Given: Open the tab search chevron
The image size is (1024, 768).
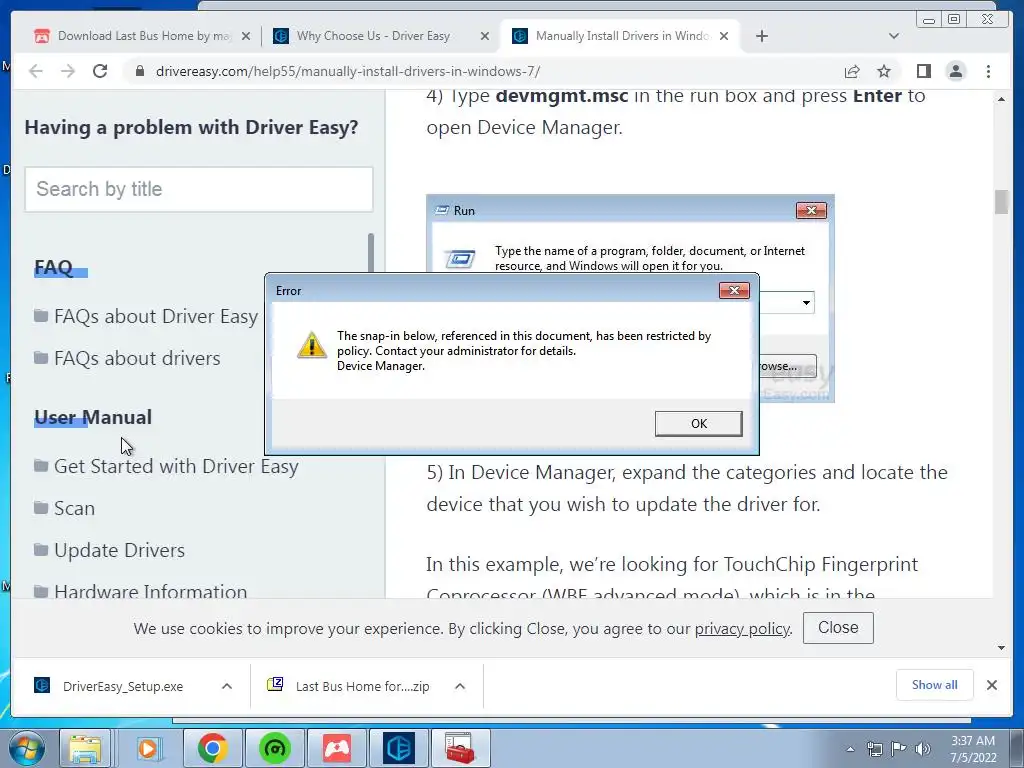Looking at the screenshot, I should (894, 36).
